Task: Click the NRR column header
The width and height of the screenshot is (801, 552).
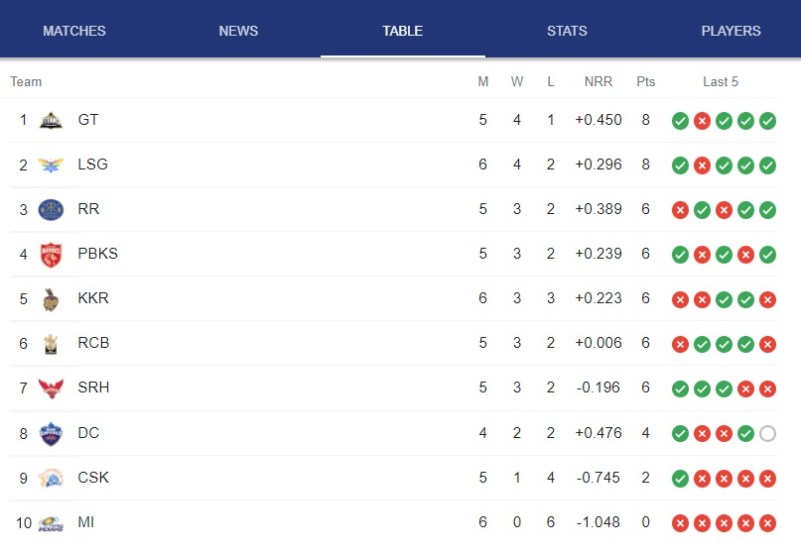Action: (598, 82)
